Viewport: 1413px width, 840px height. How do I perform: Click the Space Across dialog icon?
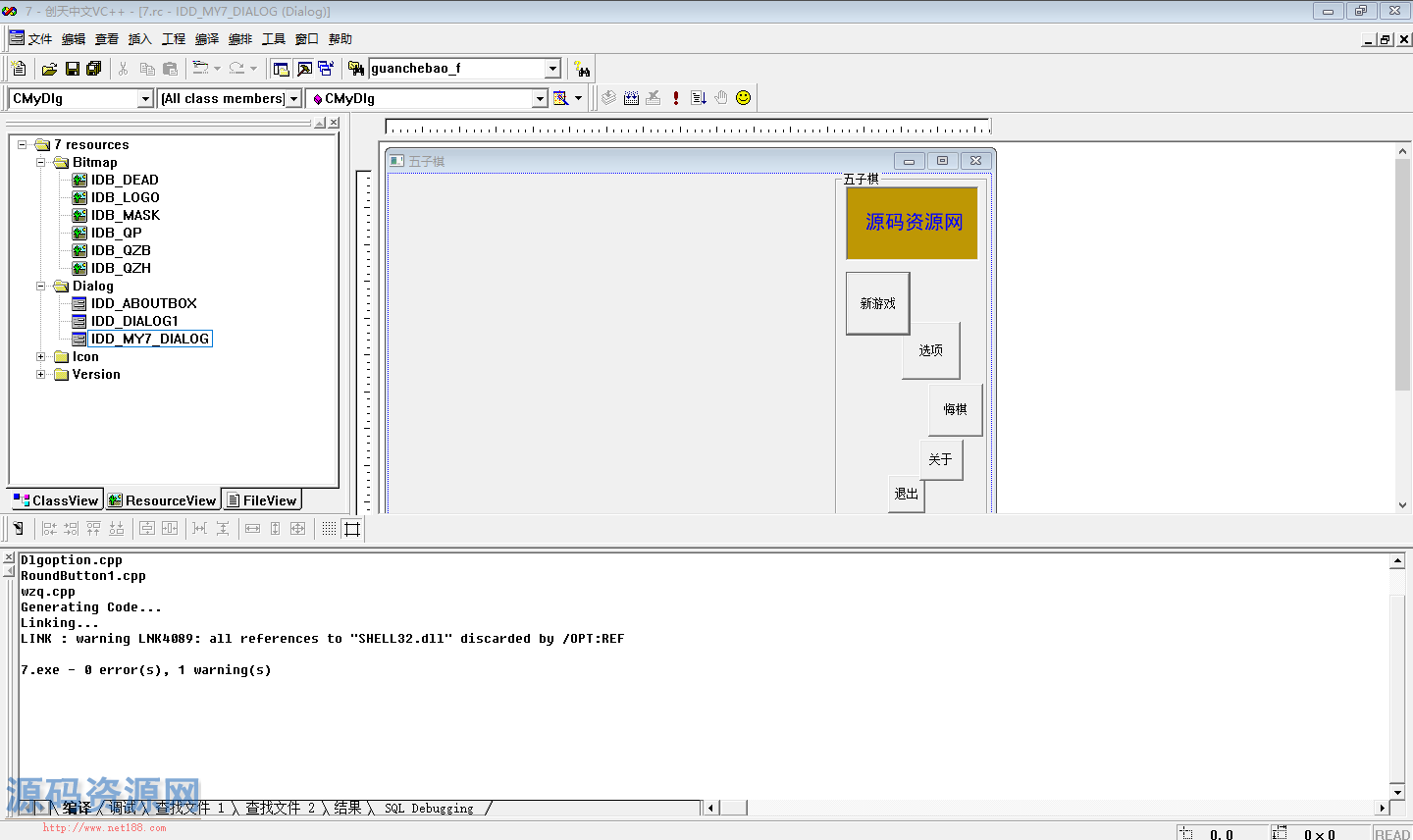point(200,529)
